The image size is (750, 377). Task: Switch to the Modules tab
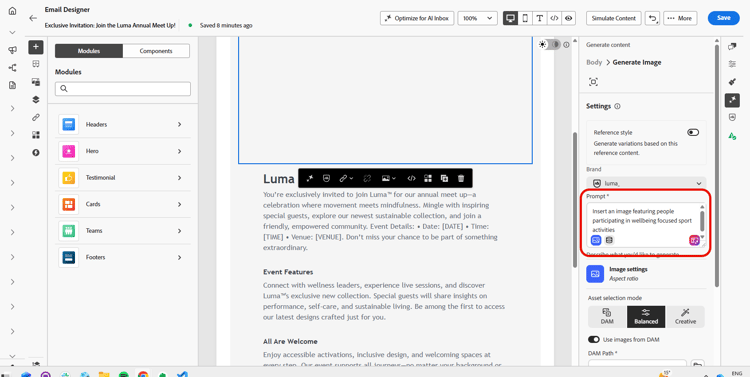[89, 51]
